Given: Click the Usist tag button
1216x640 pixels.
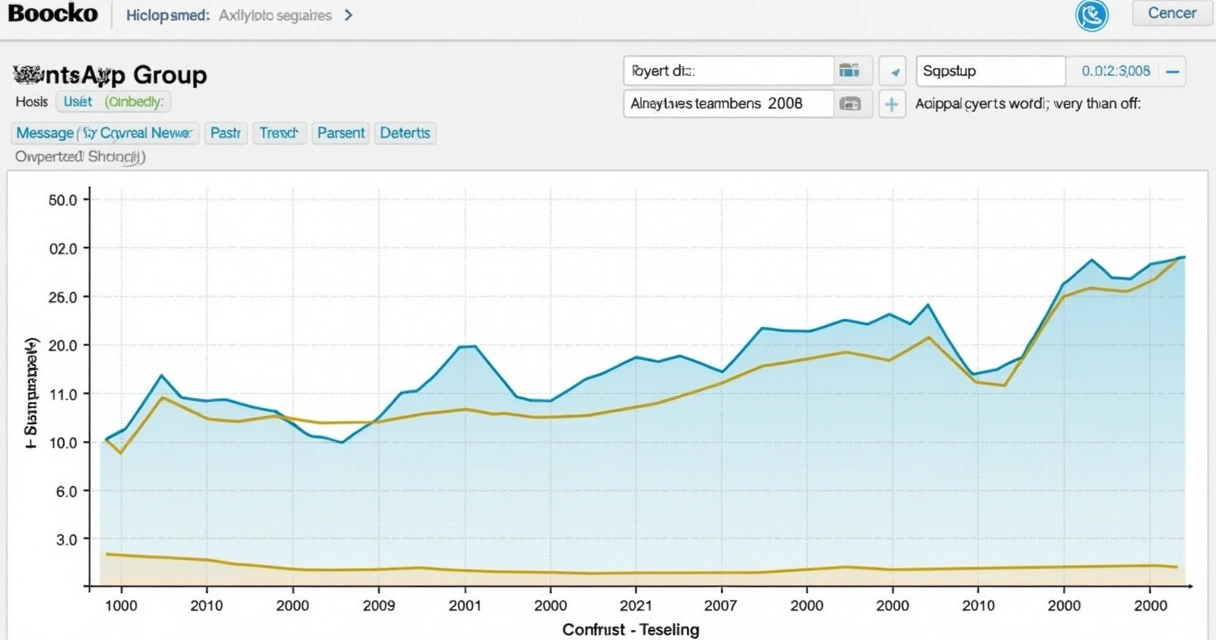Looking at the screenshot, I should [77, 101].
